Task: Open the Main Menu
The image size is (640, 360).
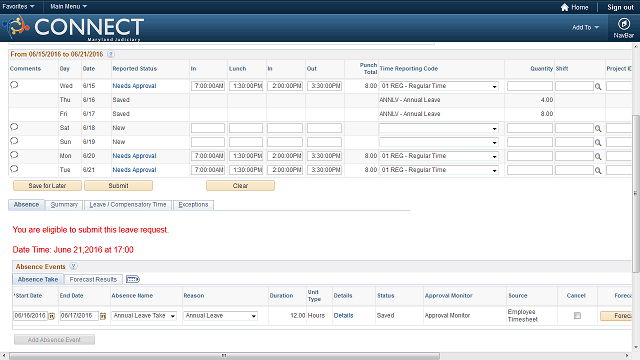Action: click(x=69, y=7)
